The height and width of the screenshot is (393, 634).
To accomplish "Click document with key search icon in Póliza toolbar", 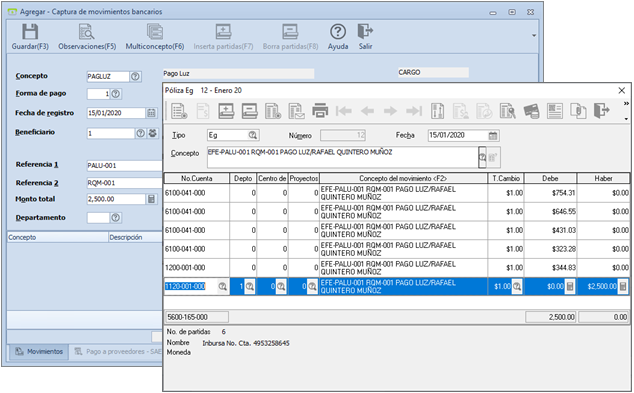I will tap(507, 111).
